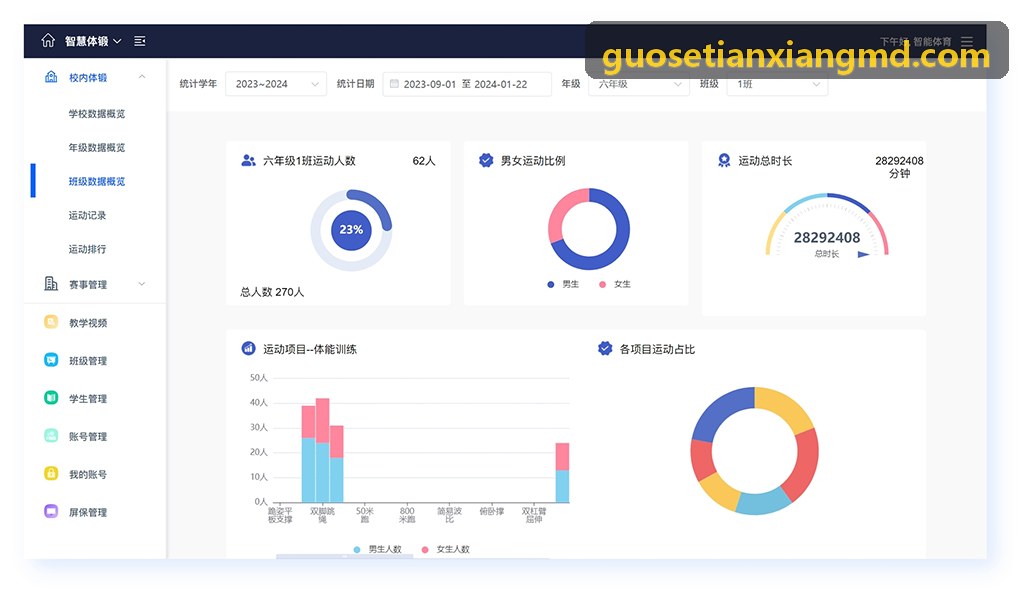Viewport: 1029px width, 600px height.
Task: Open 屏保管理 sidebar icon
Action: [51, 511]
